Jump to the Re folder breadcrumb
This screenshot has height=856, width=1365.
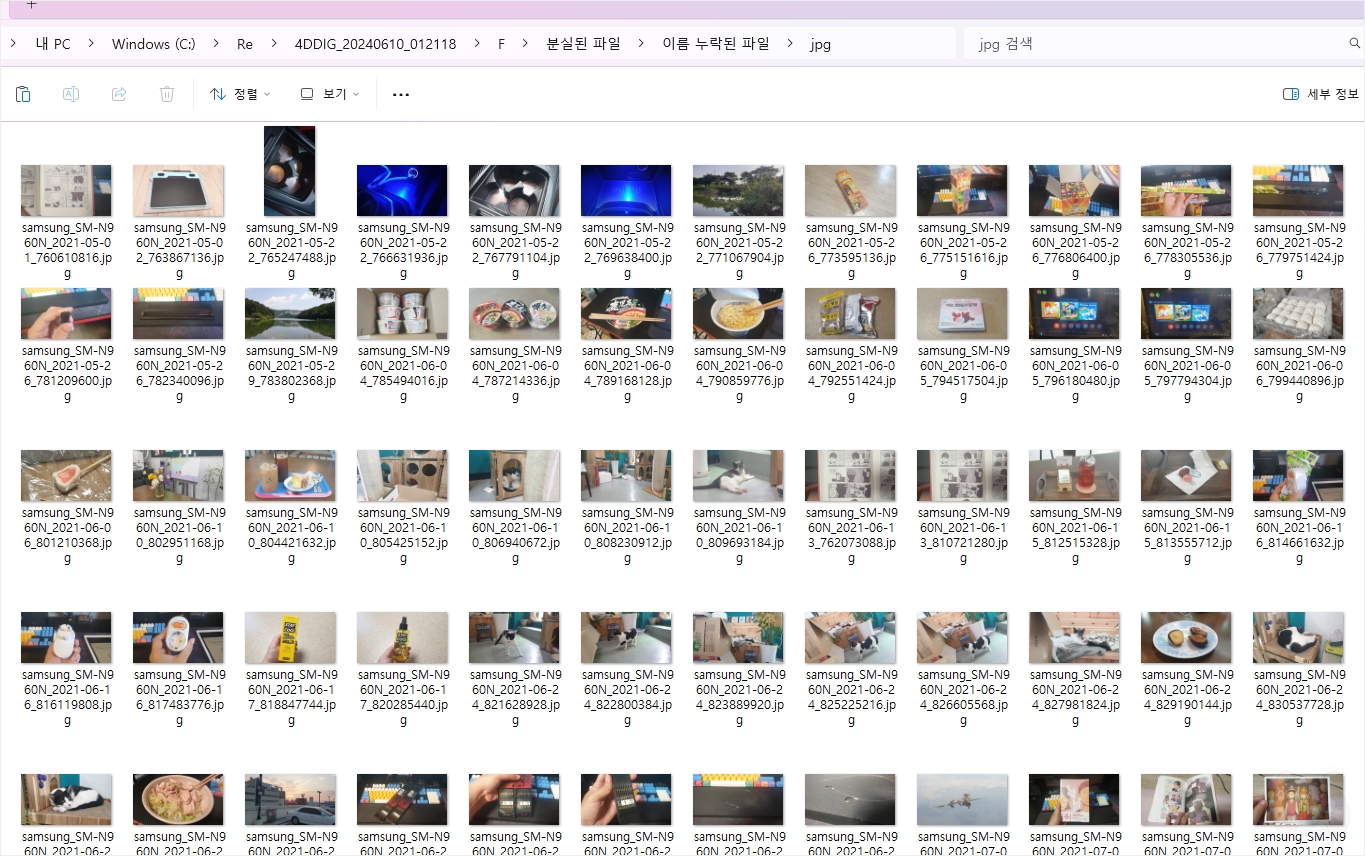click(245, 44)
